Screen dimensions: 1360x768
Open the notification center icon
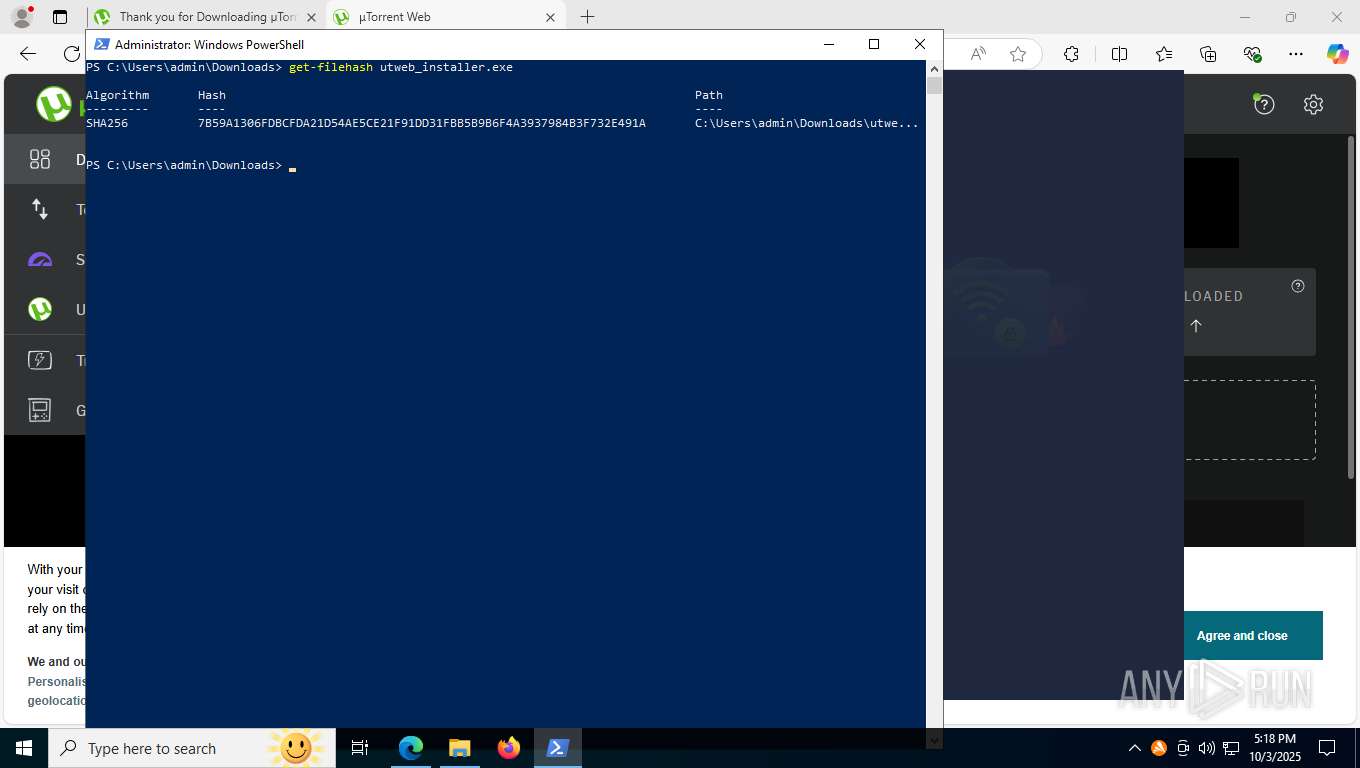tap(1327, 748)
